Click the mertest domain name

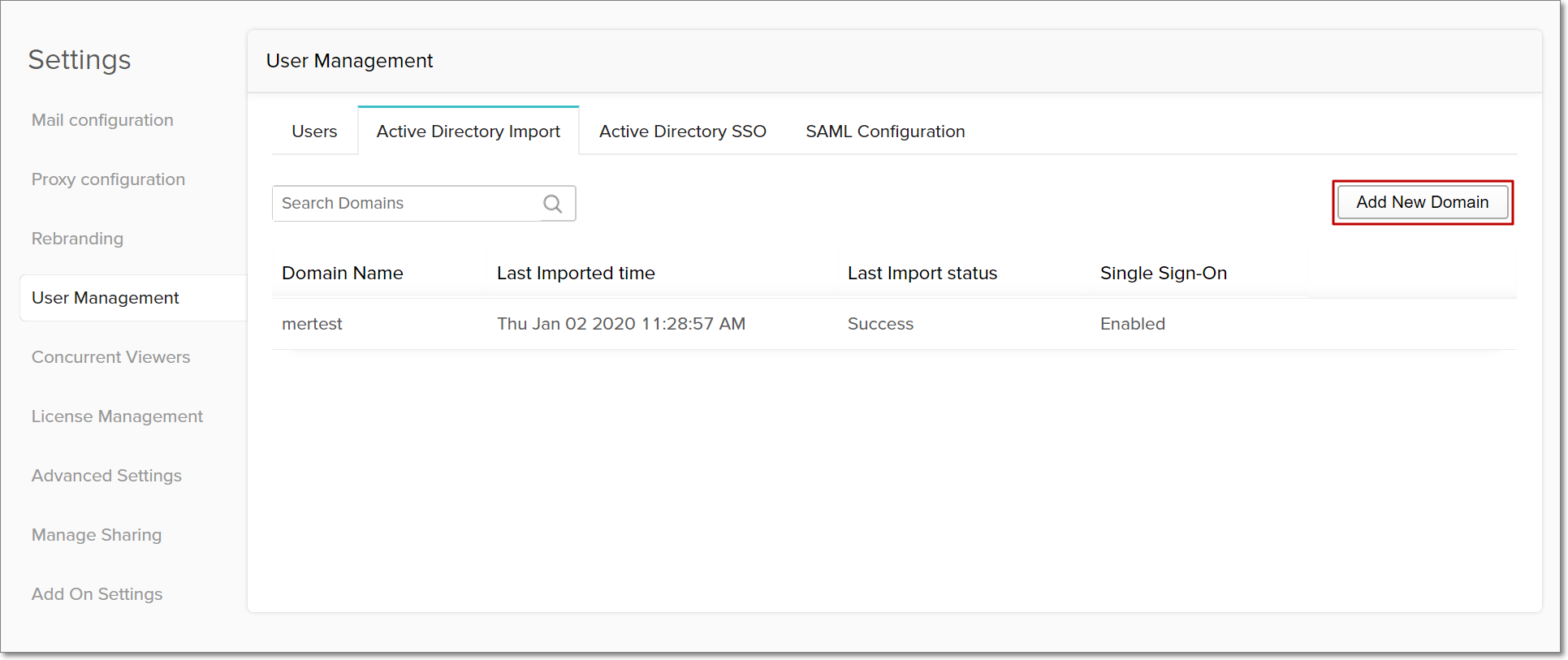312,324
